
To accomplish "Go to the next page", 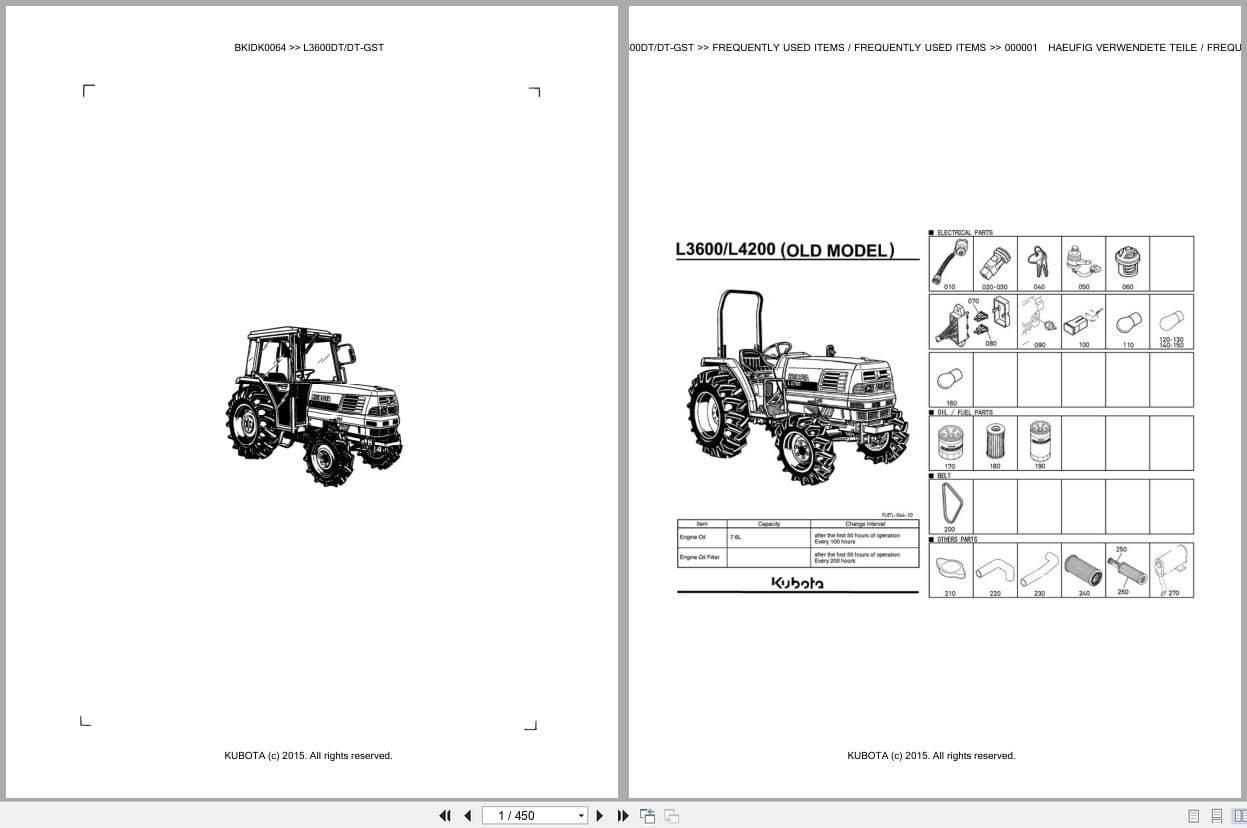I will coord(600,816).
